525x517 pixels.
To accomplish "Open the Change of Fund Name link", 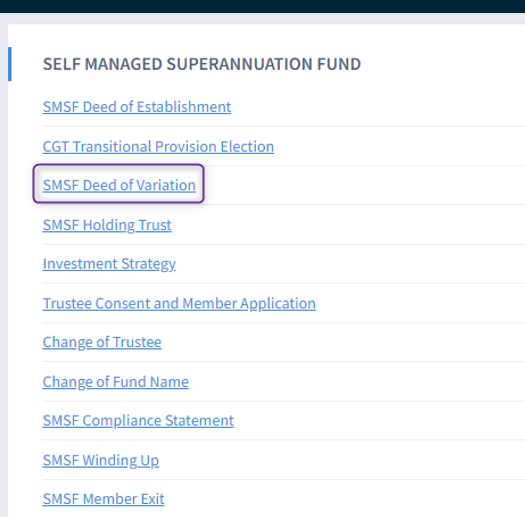I will 116,382.
